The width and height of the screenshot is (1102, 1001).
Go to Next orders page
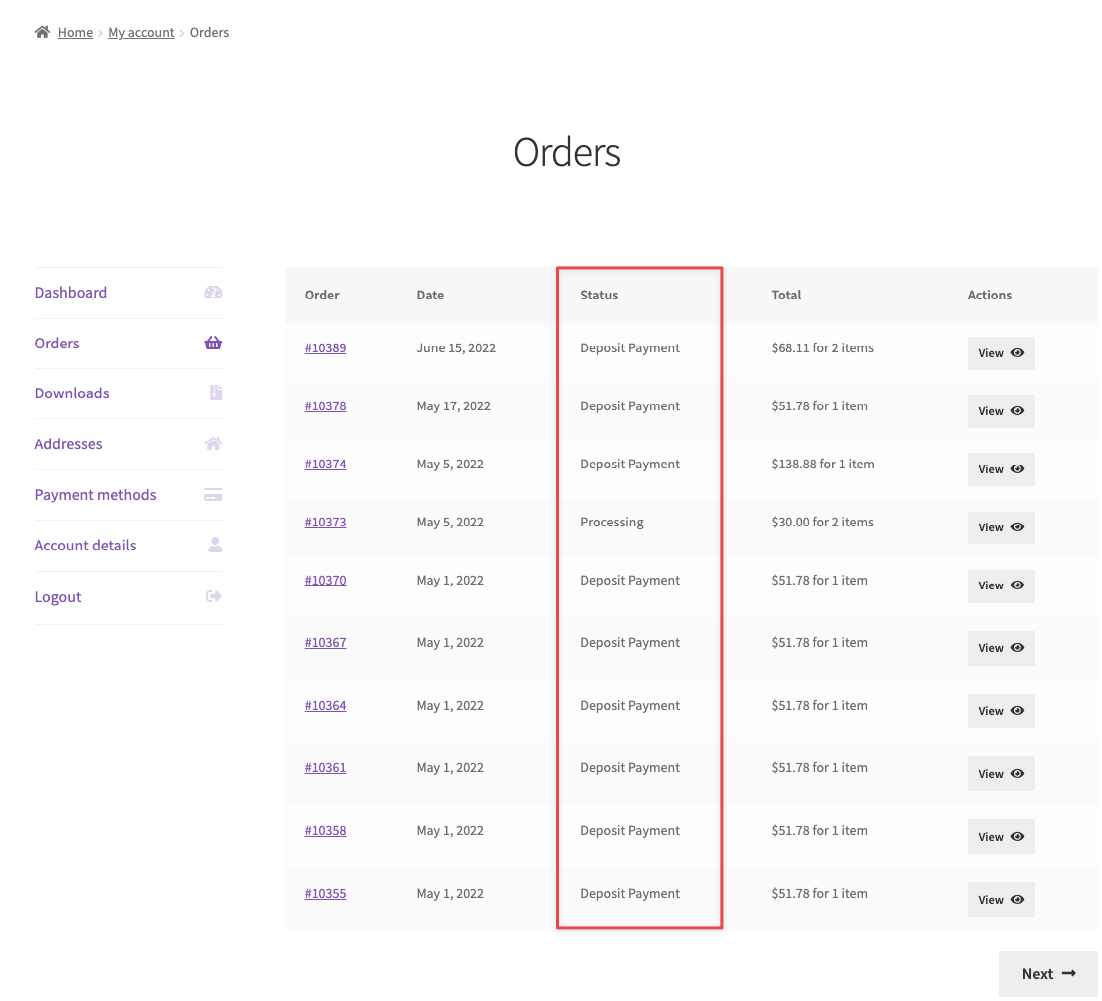coord(1047,973)
